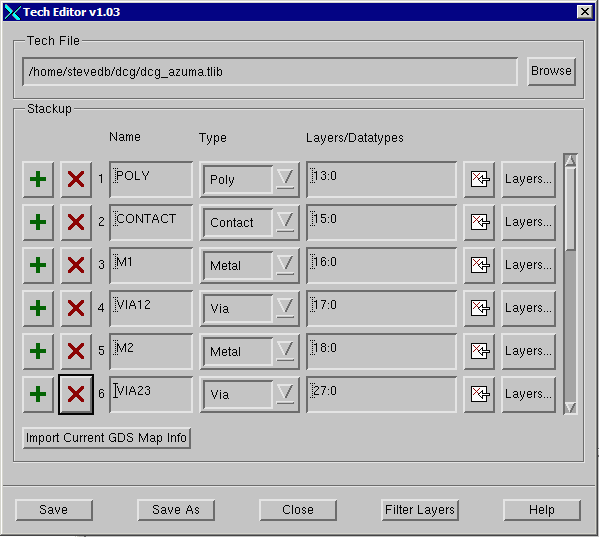Edit the 27:0 layers field

pyautogui.click(x=382, y=394)
